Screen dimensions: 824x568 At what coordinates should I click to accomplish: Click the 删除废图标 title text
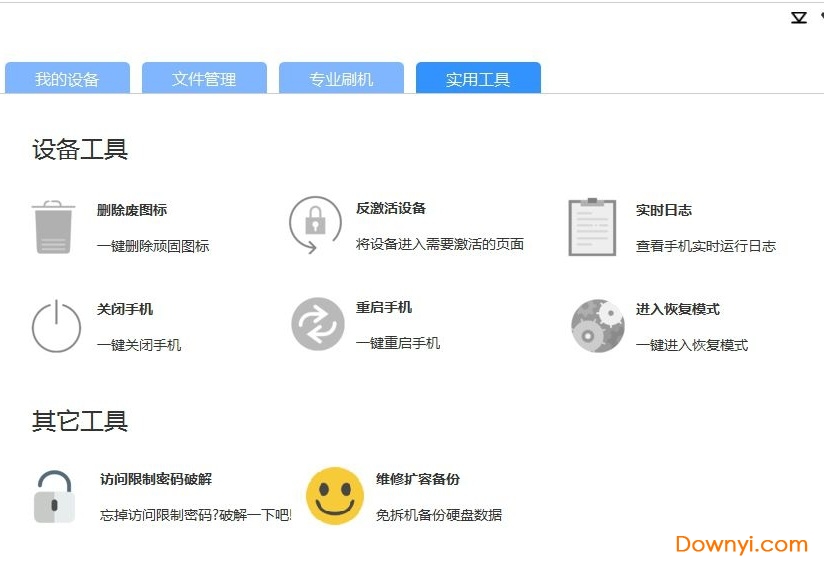click(x=132, y=210)
